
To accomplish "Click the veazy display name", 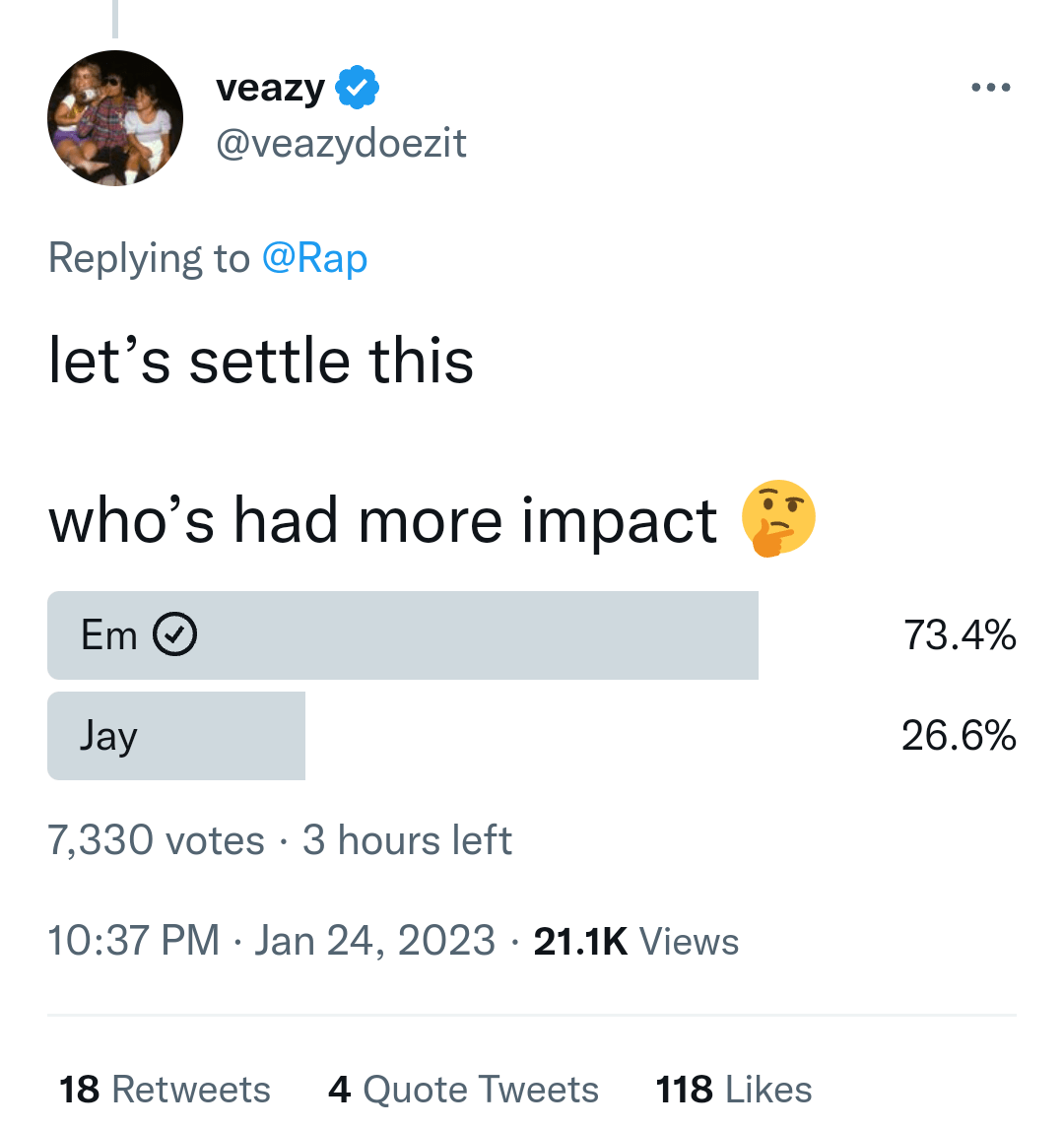I will (x=270, y=89).
